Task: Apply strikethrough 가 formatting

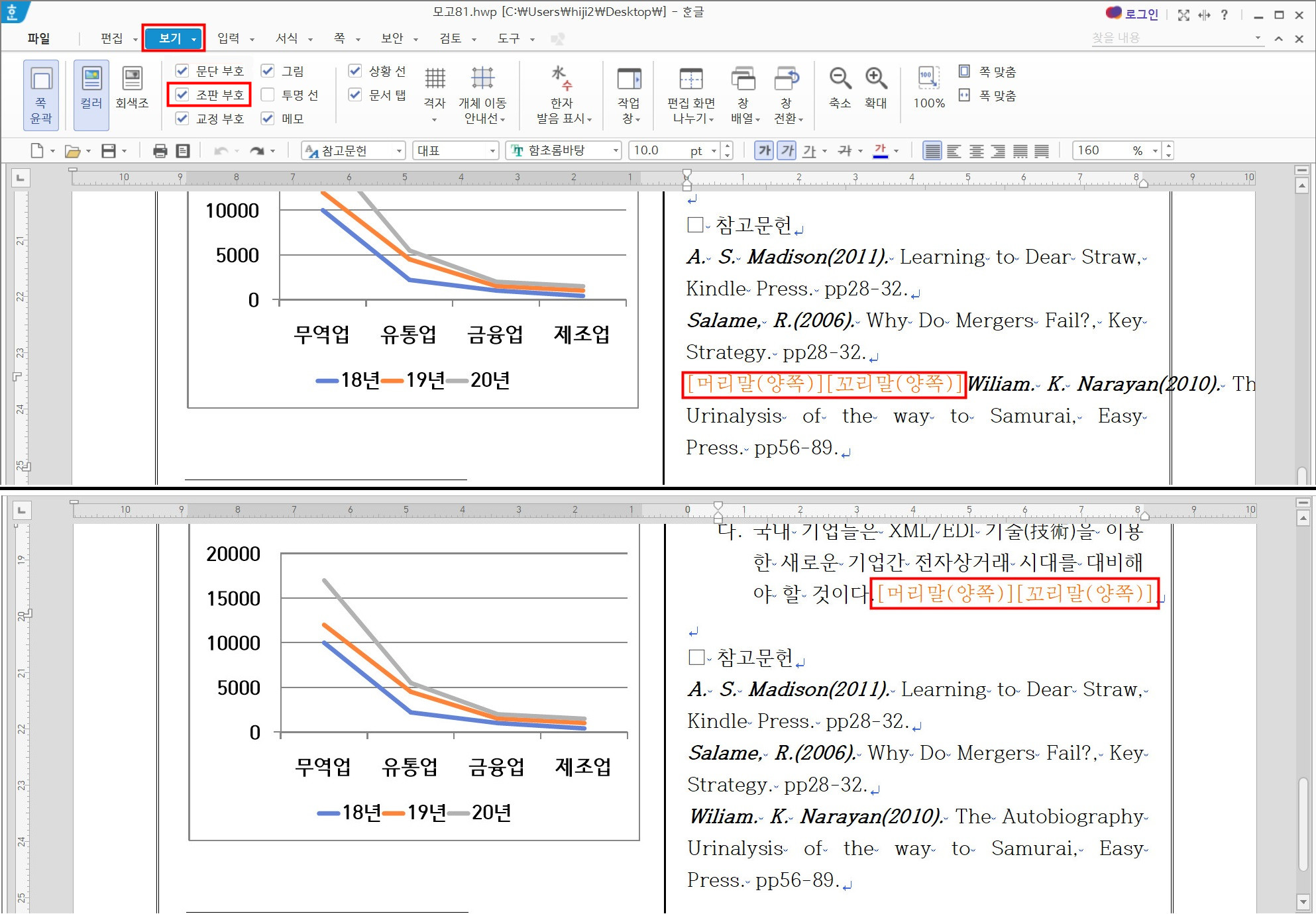Action: [845, 151]
